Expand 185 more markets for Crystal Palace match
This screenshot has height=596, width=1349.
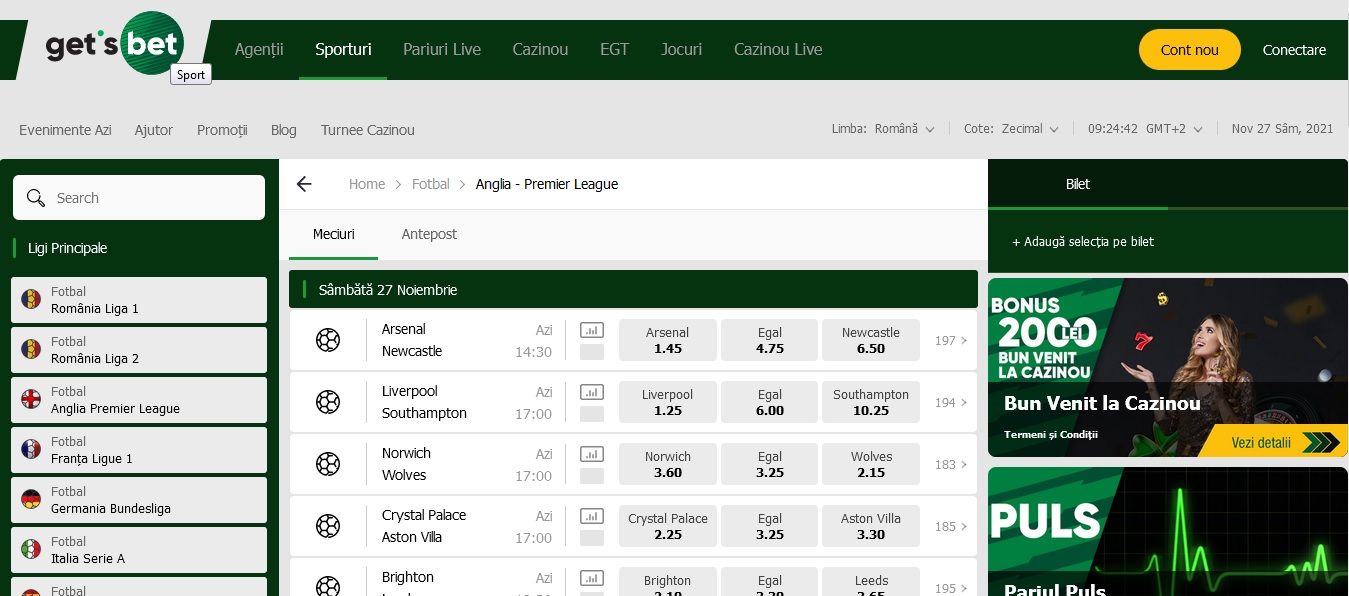click(x=951, y=527)
